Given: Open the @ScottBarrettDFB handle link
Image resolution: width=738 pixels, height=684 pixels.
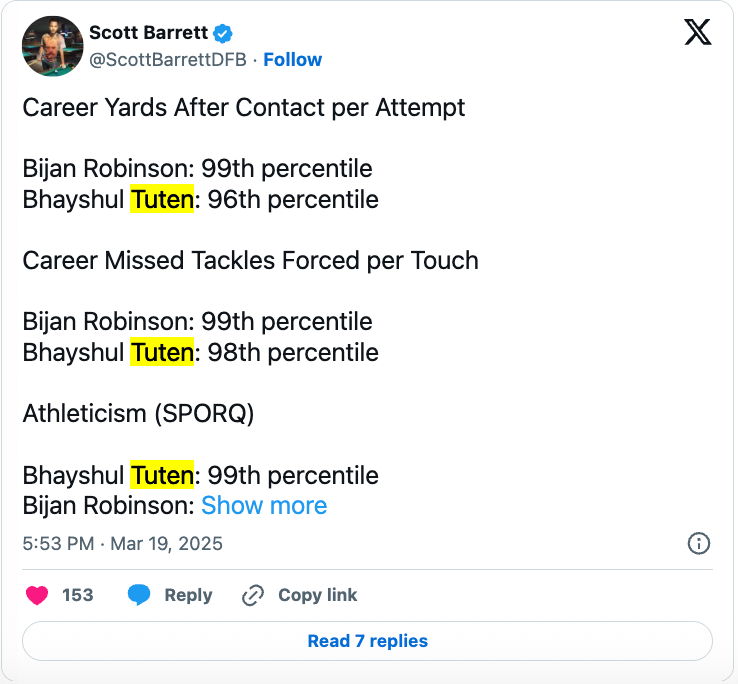Looking at the screenshot, I should (168, 60).
